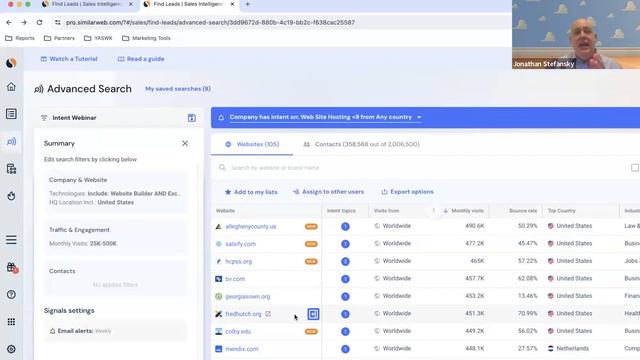Click the Top Country column header
Screen dimensions: 640x360
(561, 211)
